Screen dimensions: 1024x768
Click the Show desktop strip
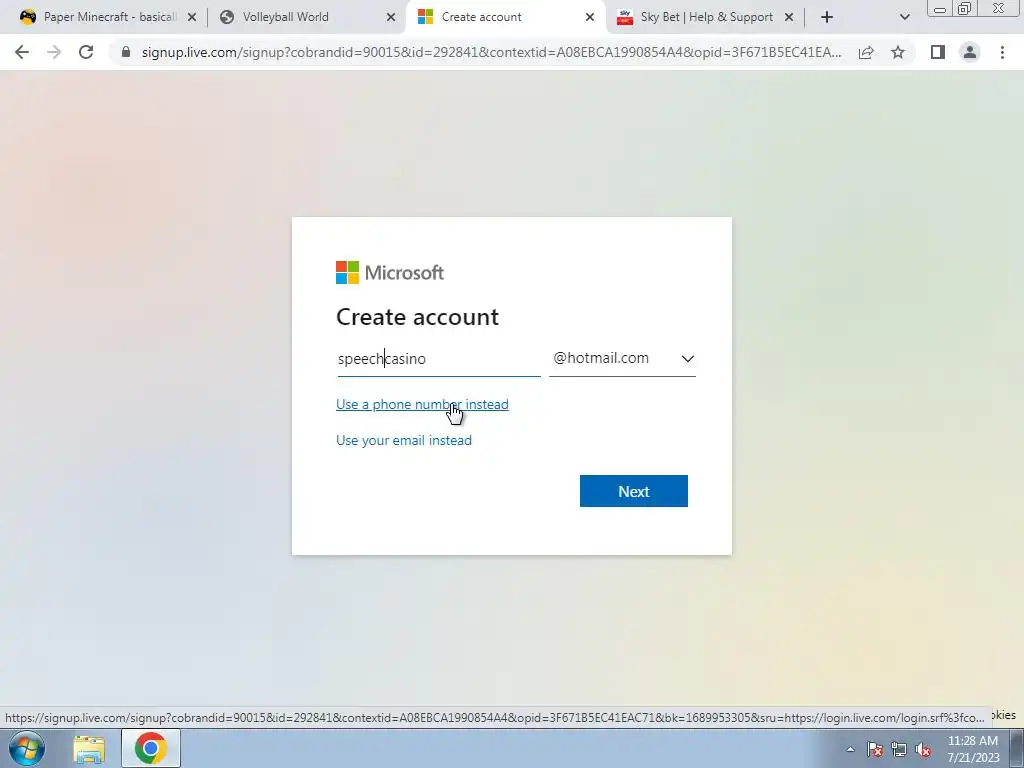[1017, 748]
